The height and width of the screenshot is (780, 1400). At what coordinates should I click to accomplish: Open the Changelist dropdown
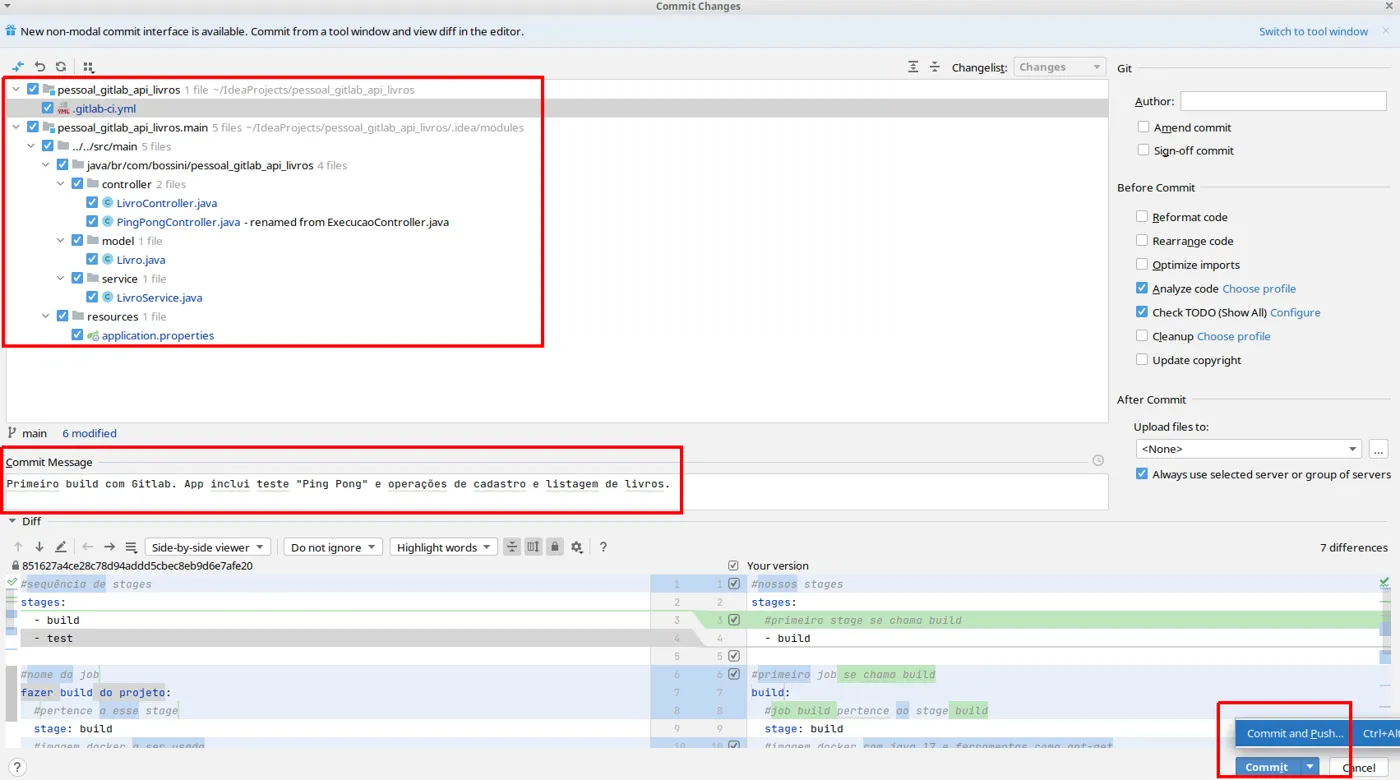click(x=1060, y=67)
